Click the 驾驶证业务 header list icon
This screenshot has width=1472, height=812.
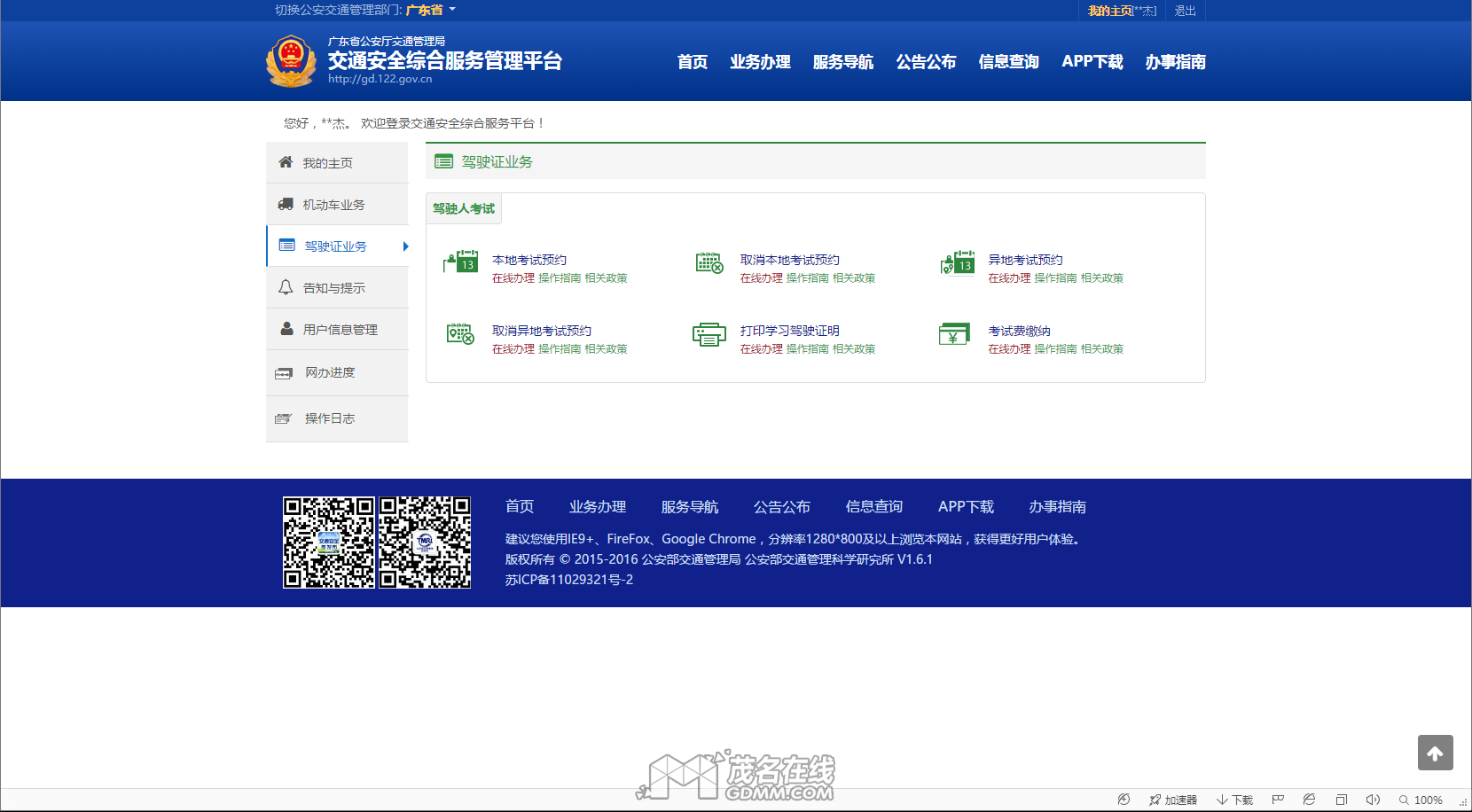click(x=443, y=161)
